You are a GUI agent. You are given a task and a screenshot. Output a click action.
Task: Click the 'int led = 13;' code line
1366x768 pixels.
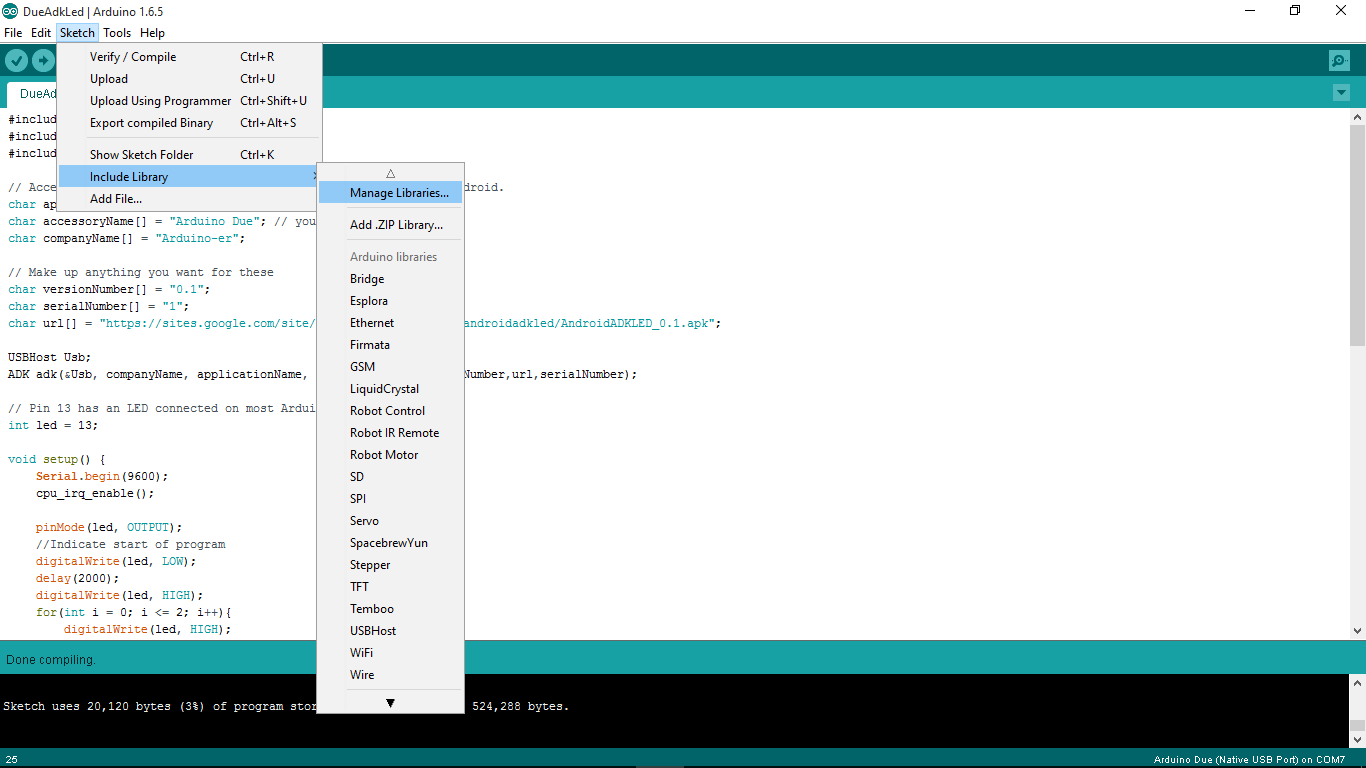[53, 426]
